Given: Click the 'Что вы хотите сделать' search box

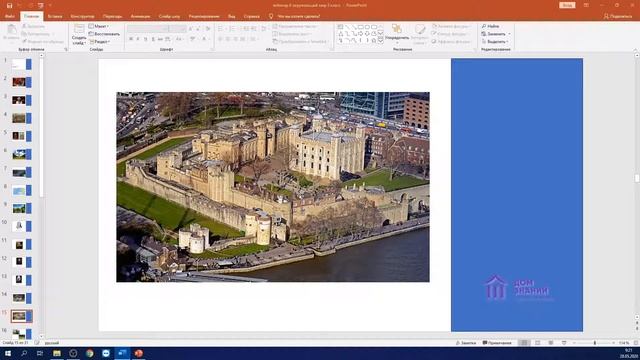Looking at the screenshot, I should (x=298, y=16).
